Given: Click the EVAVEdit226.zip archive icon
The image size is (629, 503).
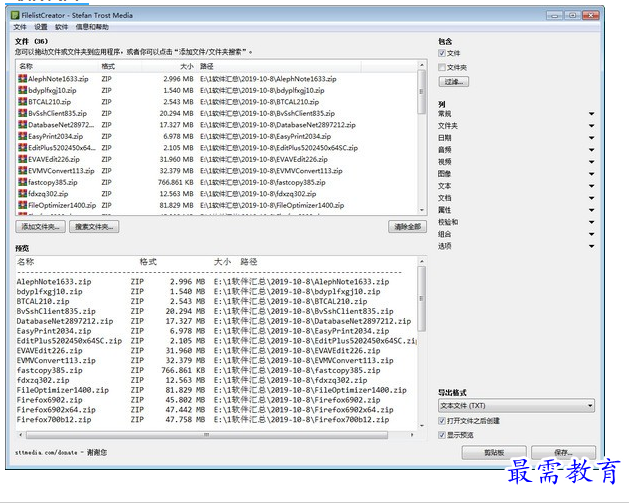Looking at the screenshot, I should (22, 159).
